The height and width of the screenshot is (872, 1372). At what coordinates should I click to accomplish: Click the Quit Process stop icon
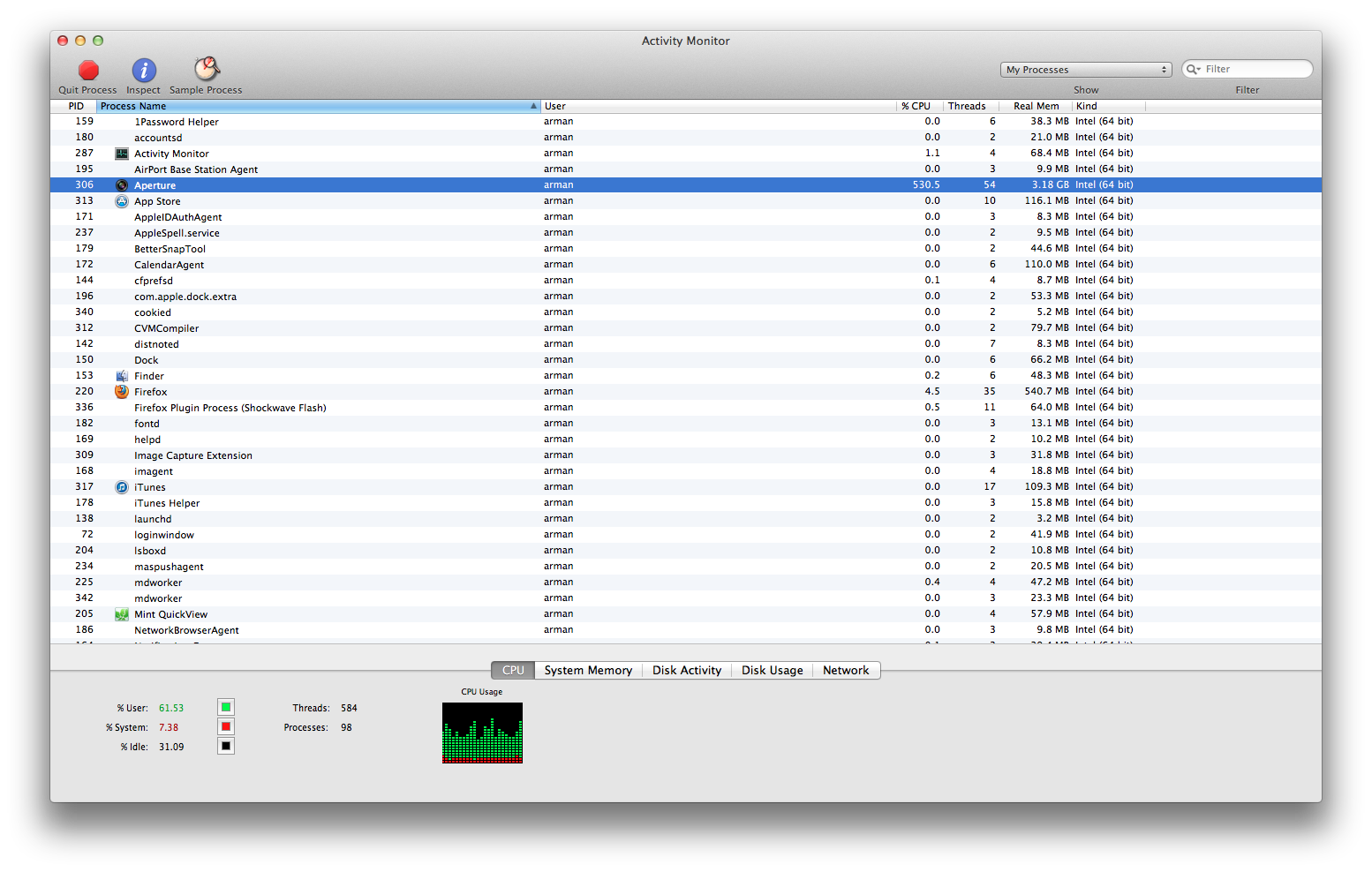88,70
